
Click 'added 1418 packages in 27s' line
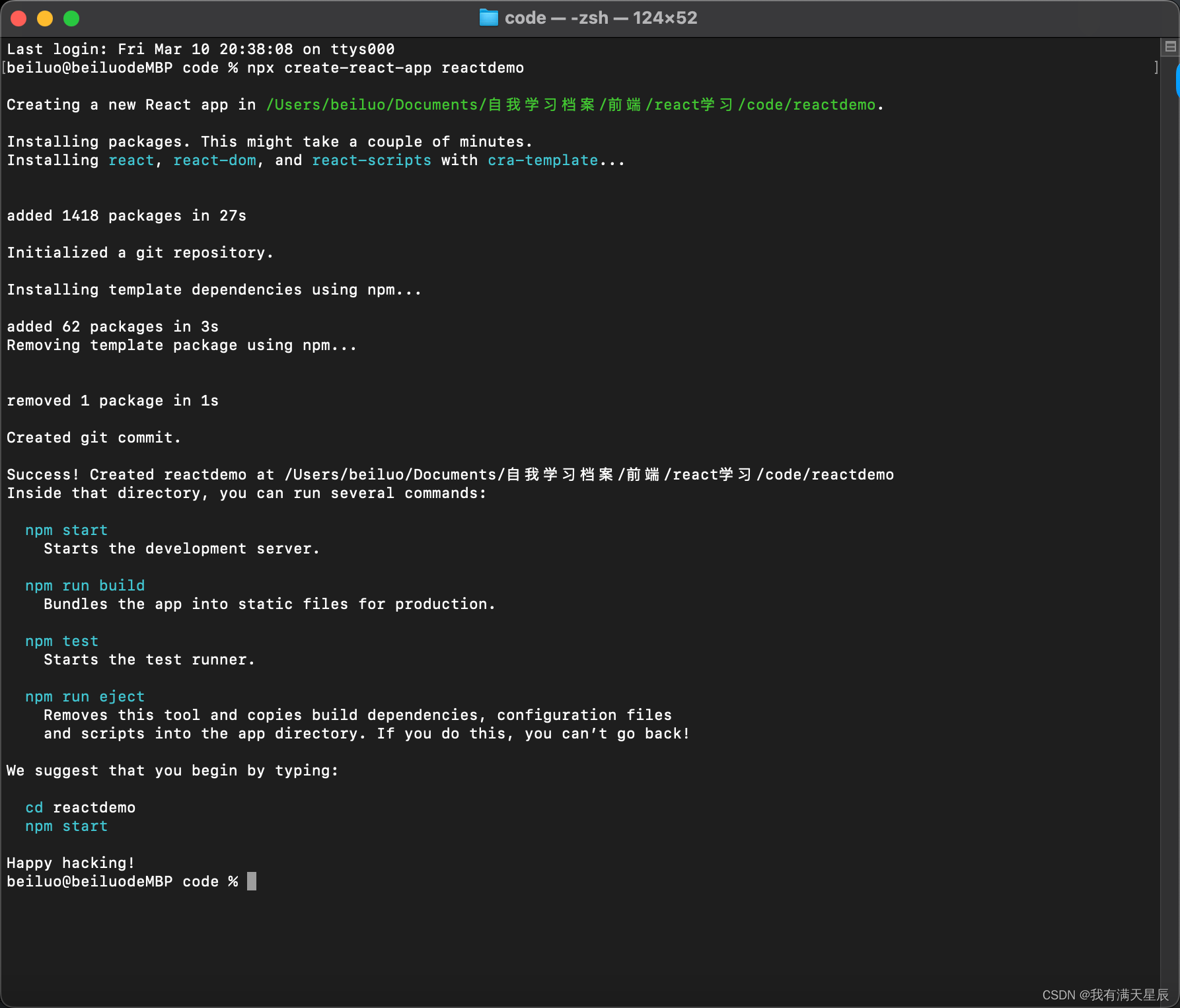(x=126, y=216)
